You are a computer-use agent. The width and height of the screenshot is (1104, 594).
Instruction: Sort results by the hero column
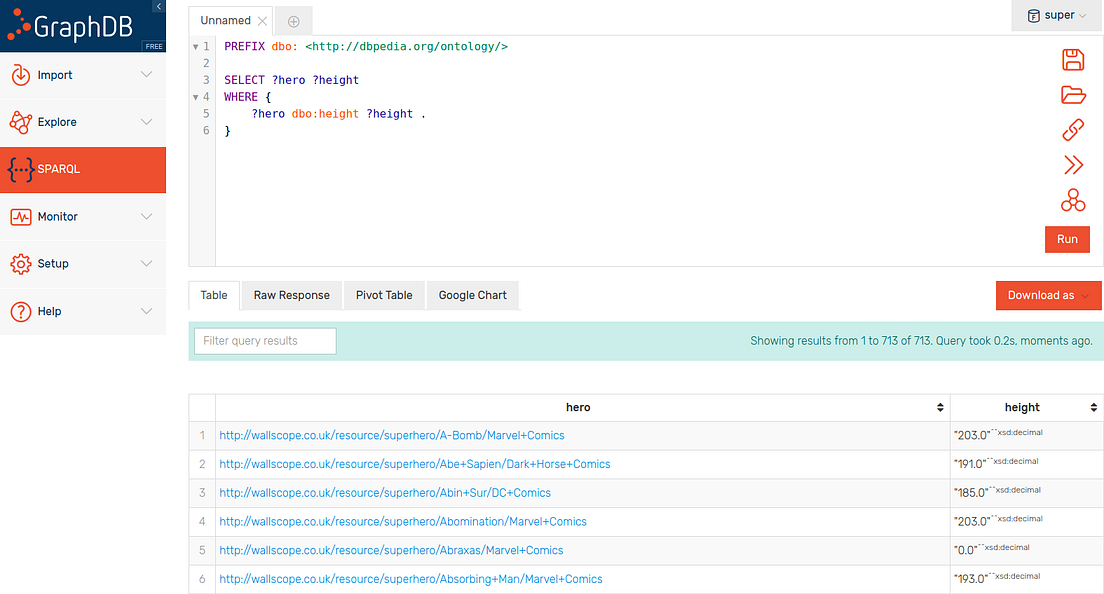pyautogui.click(x=938, y=407)
